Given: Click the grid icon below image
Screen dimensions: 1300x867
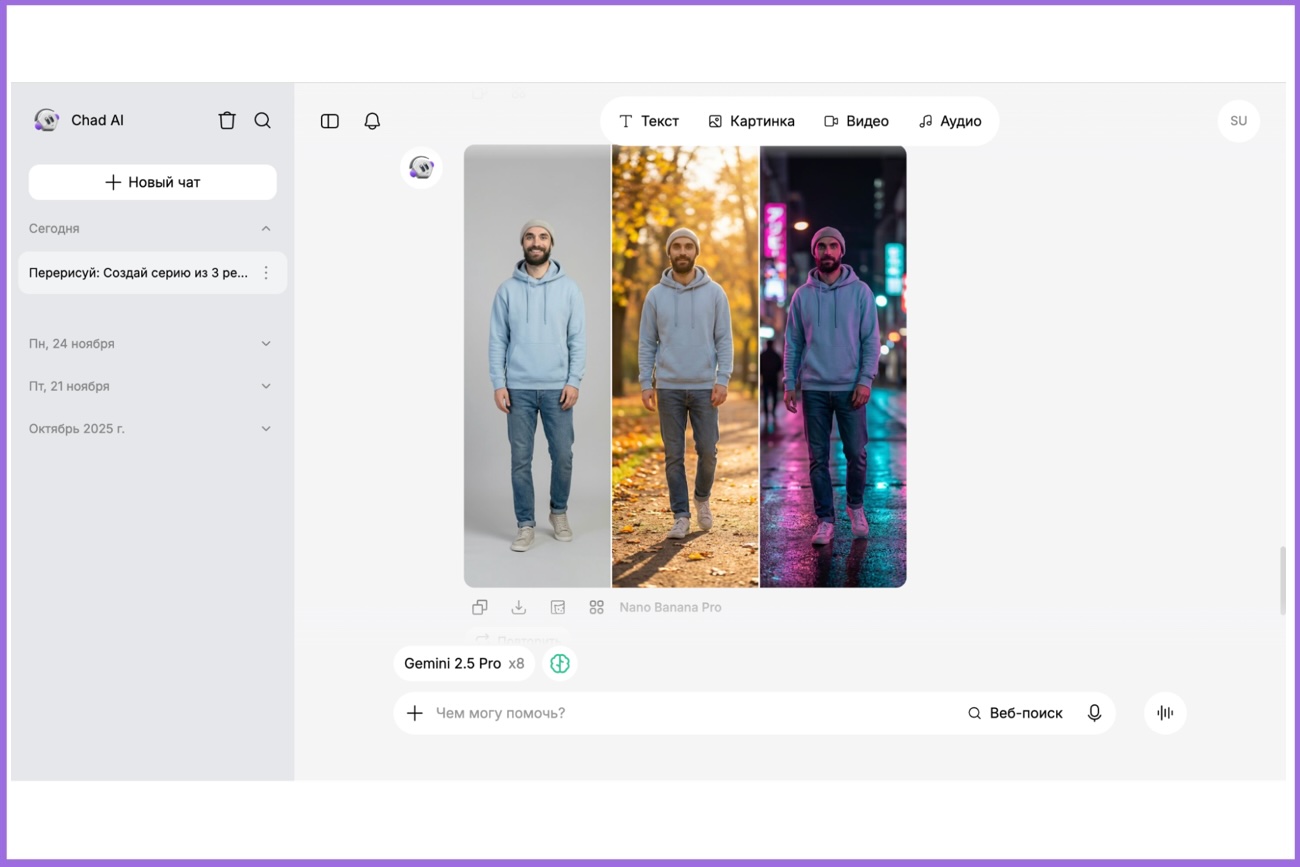Looking at the screenshot, I should pyautogui.click(x=597, y=607).
